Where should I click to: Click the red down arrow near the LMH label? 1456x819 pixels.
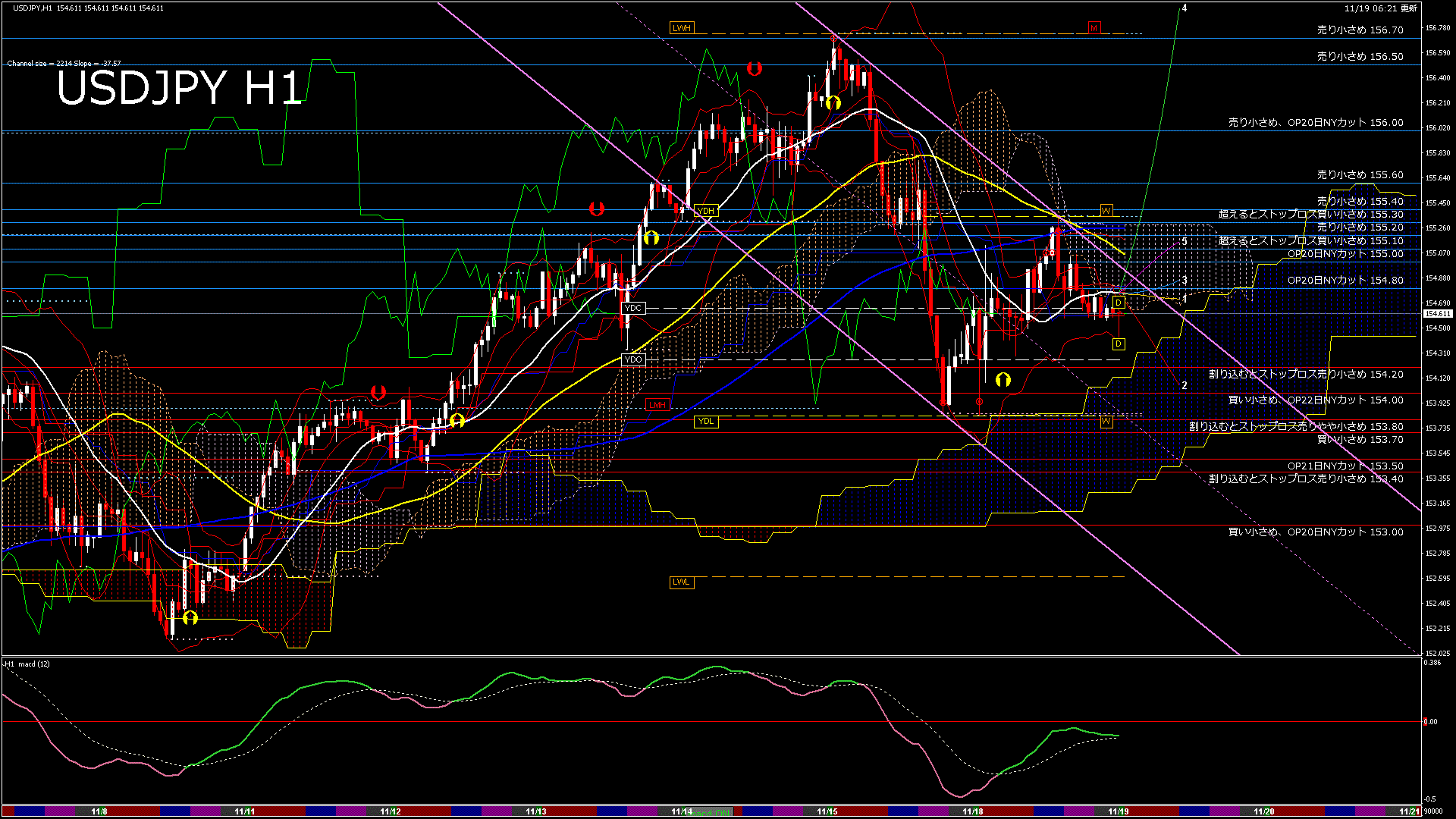378,392
